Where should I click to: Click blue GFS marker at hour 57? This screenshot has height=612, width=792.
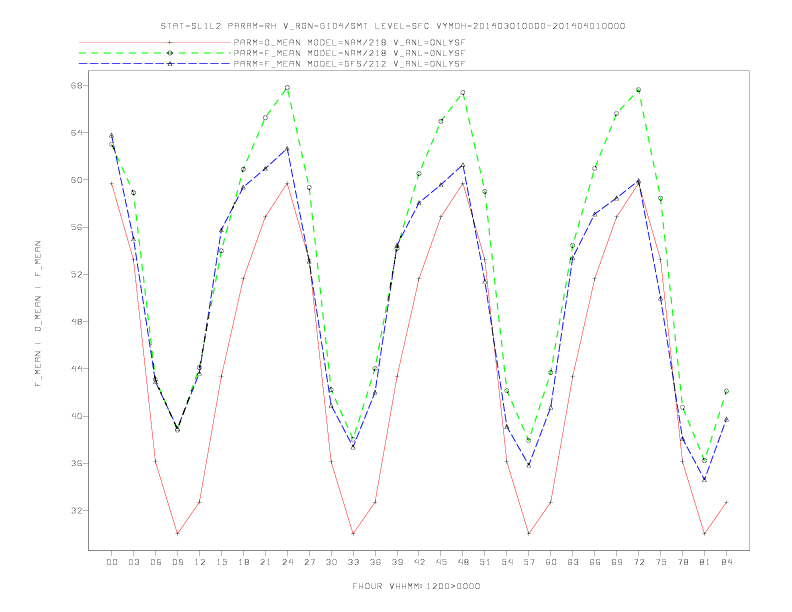pos(529,465)
